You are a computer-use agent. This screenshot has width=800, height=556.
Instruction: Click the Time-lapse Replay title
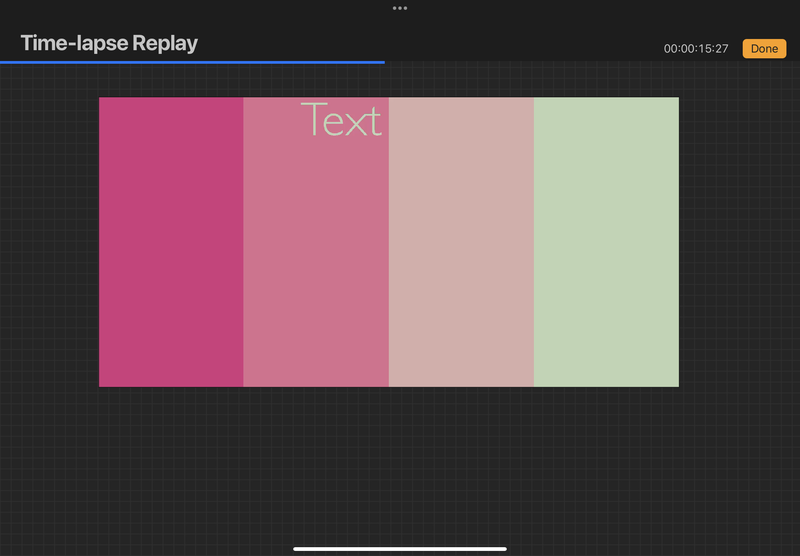click(x=109, y=43)
